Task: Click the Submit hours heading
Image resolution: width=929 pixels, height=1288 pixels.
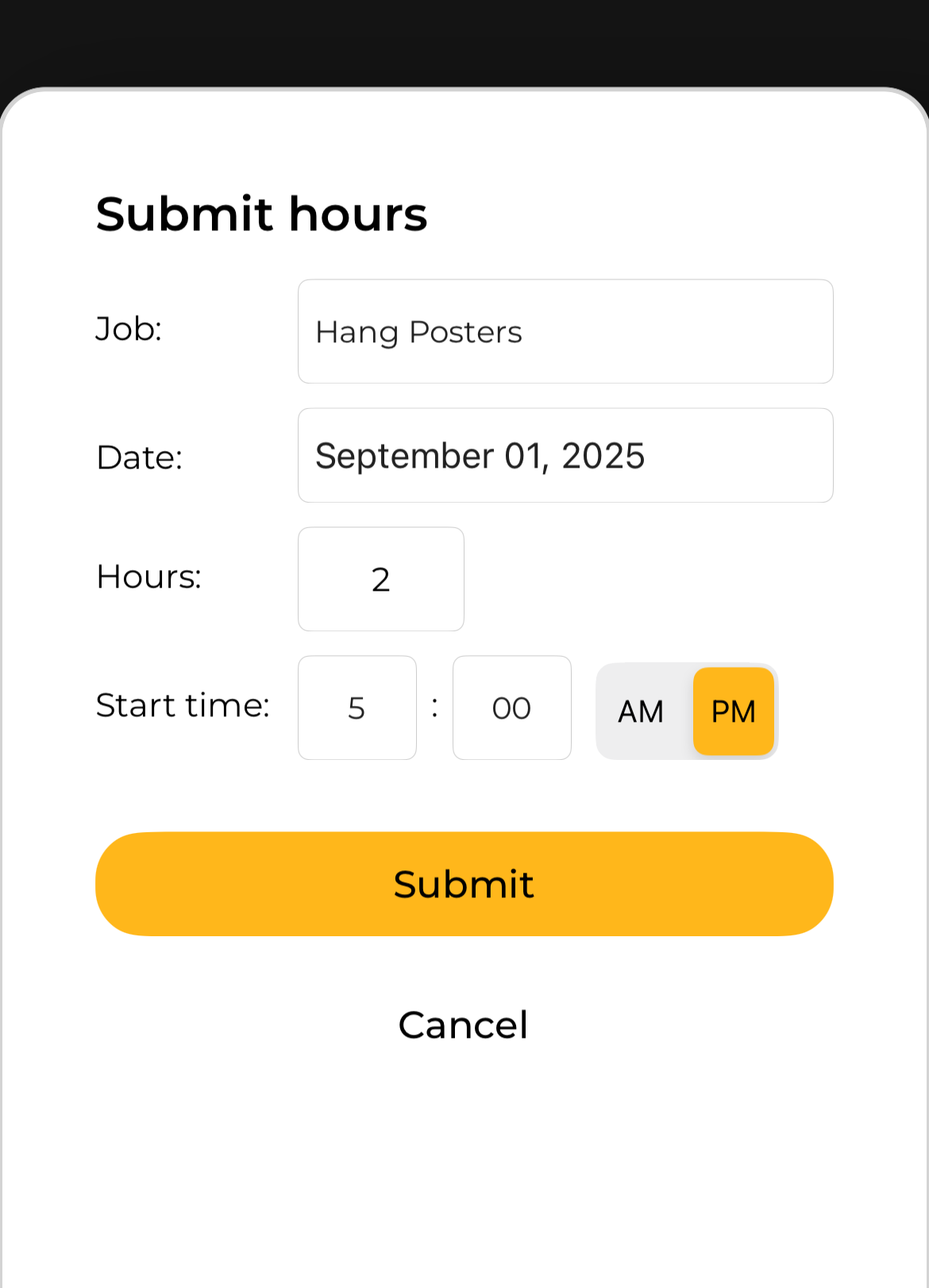Action: [x=262, y=214]
